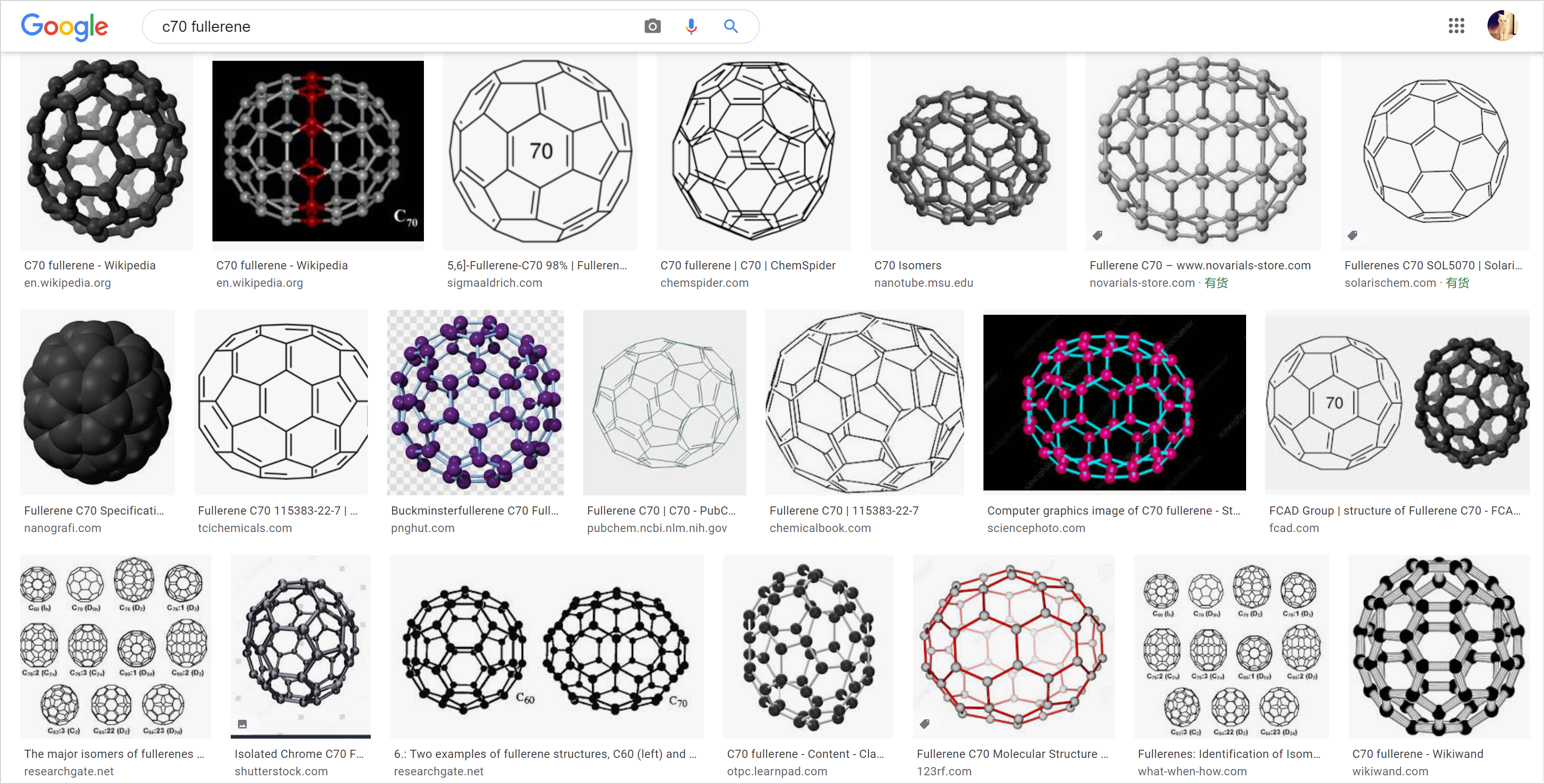The height and width of the screenshot is (784, 1544).
Task: Open first 'C70 fullerene - Wikipedia' title link
Action: coord(90,266)
